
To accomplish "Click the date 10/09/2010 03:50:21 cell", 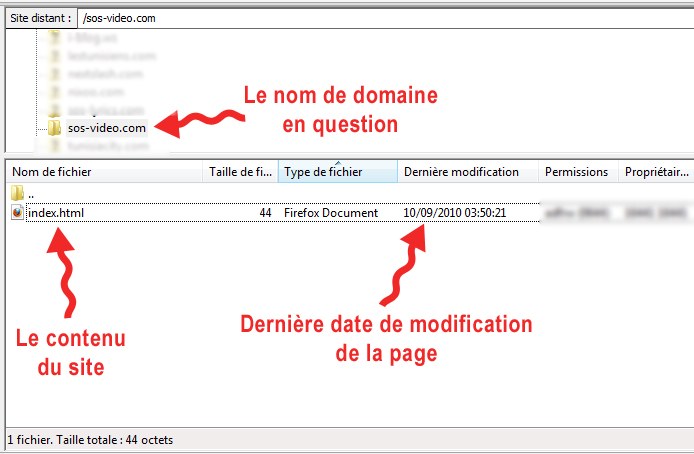I will (x=455, y=213).
